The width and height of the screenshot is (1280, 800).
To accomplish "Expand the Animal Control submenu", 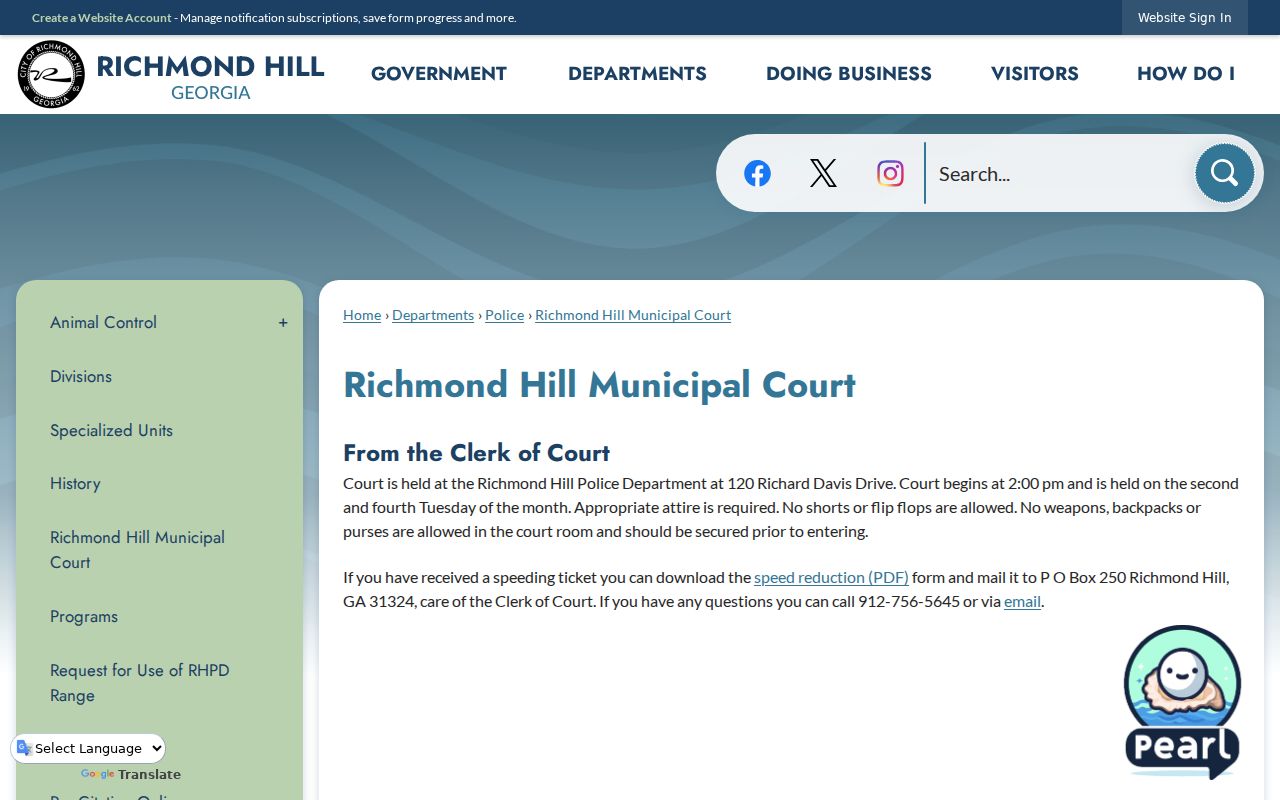I will [x=283, y=323].
